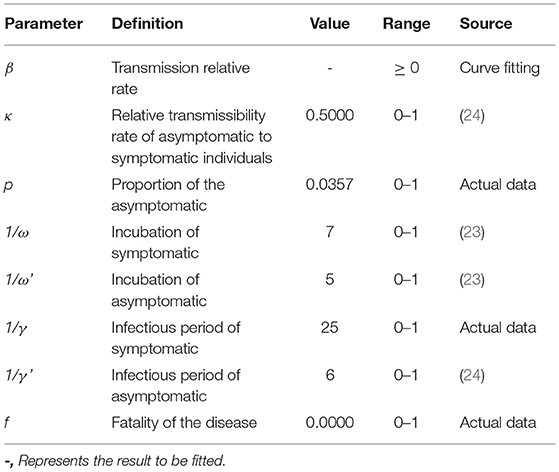Click the Parameter column header
The width and height of the screenshot is (559, 472).
tap(43, 24)
